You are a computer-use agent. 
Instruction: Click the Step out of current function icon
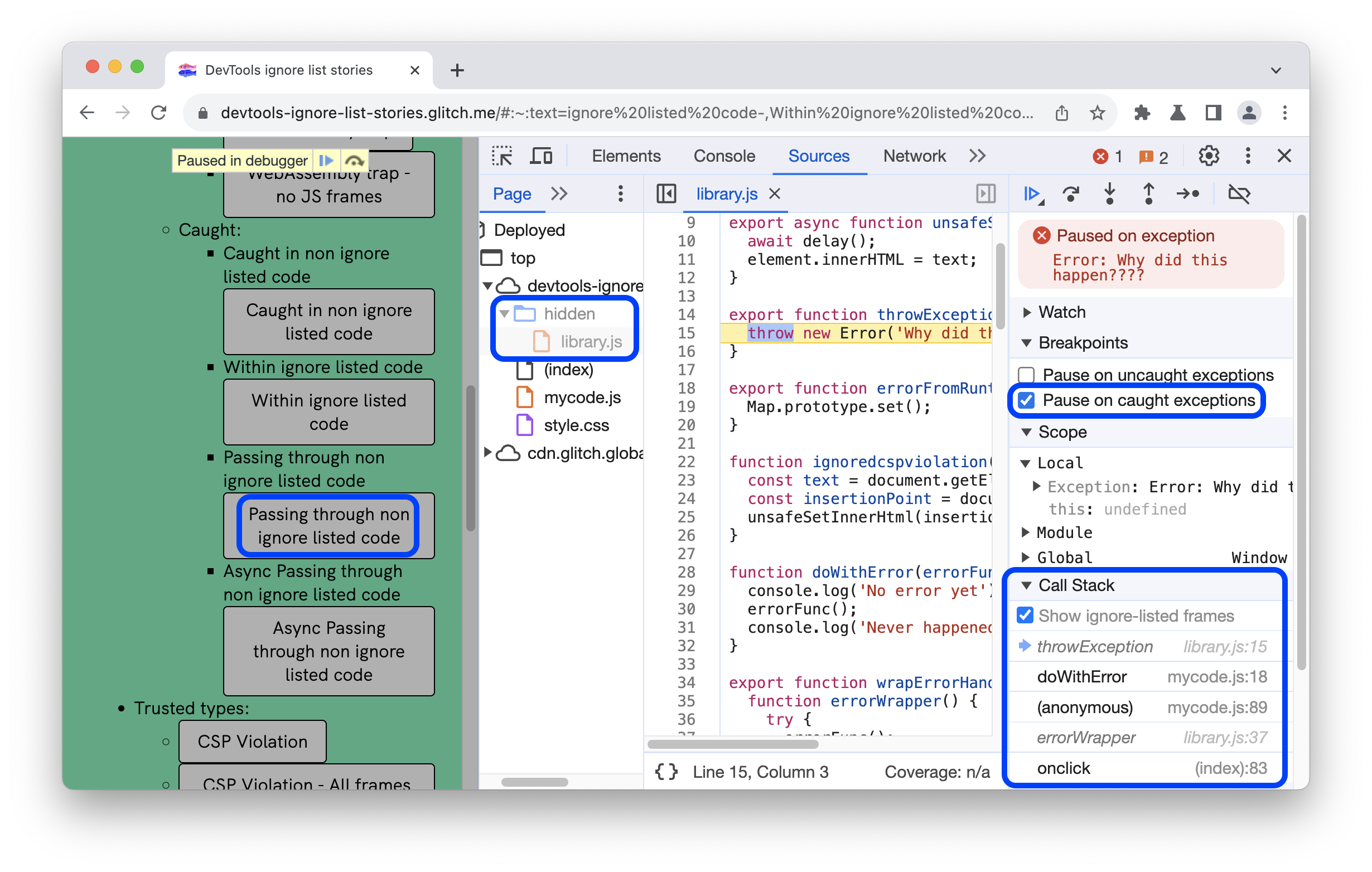[x=1150, y=194]
